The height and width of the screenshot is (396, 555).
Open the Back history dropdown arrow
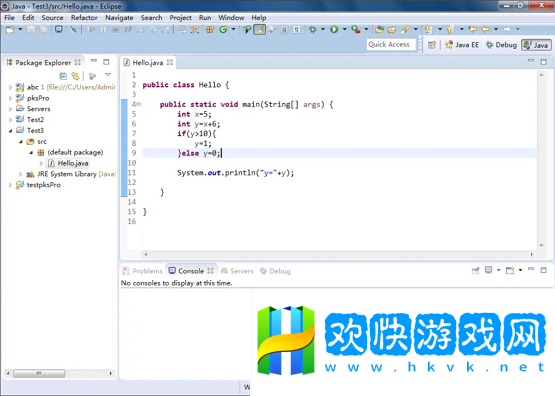pyautogui.click(x=496, y=29)
